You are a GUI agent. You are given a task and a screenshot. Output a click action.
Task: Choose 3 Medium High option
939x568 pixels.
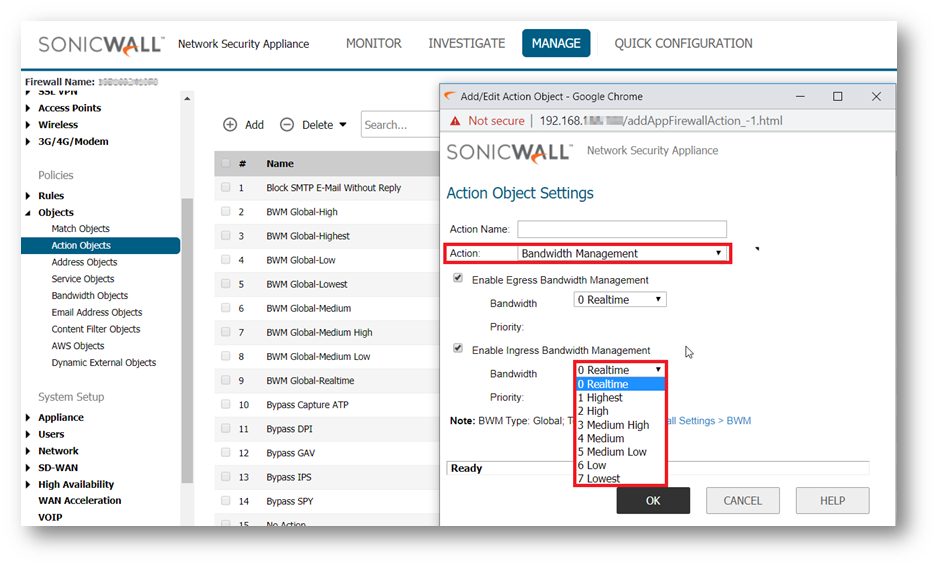(x=620, y=425)
